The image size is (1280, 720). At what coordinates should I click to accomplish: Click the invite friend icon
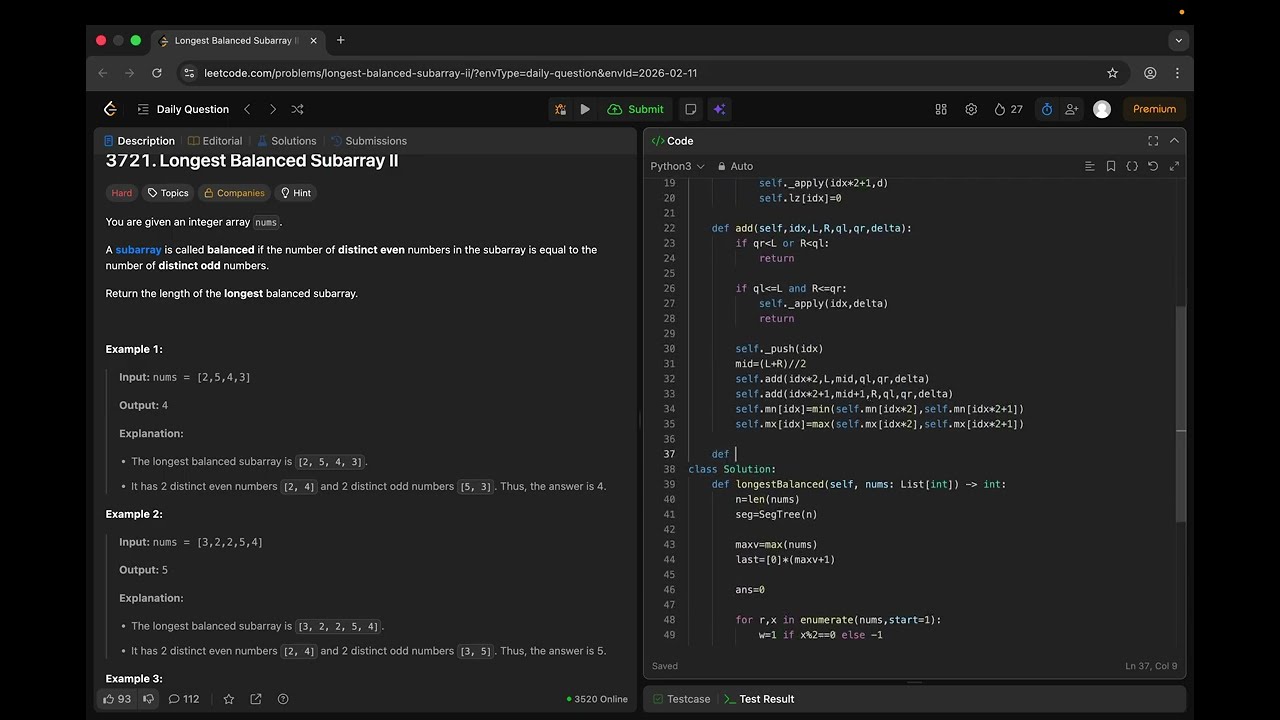[1071, 109]
